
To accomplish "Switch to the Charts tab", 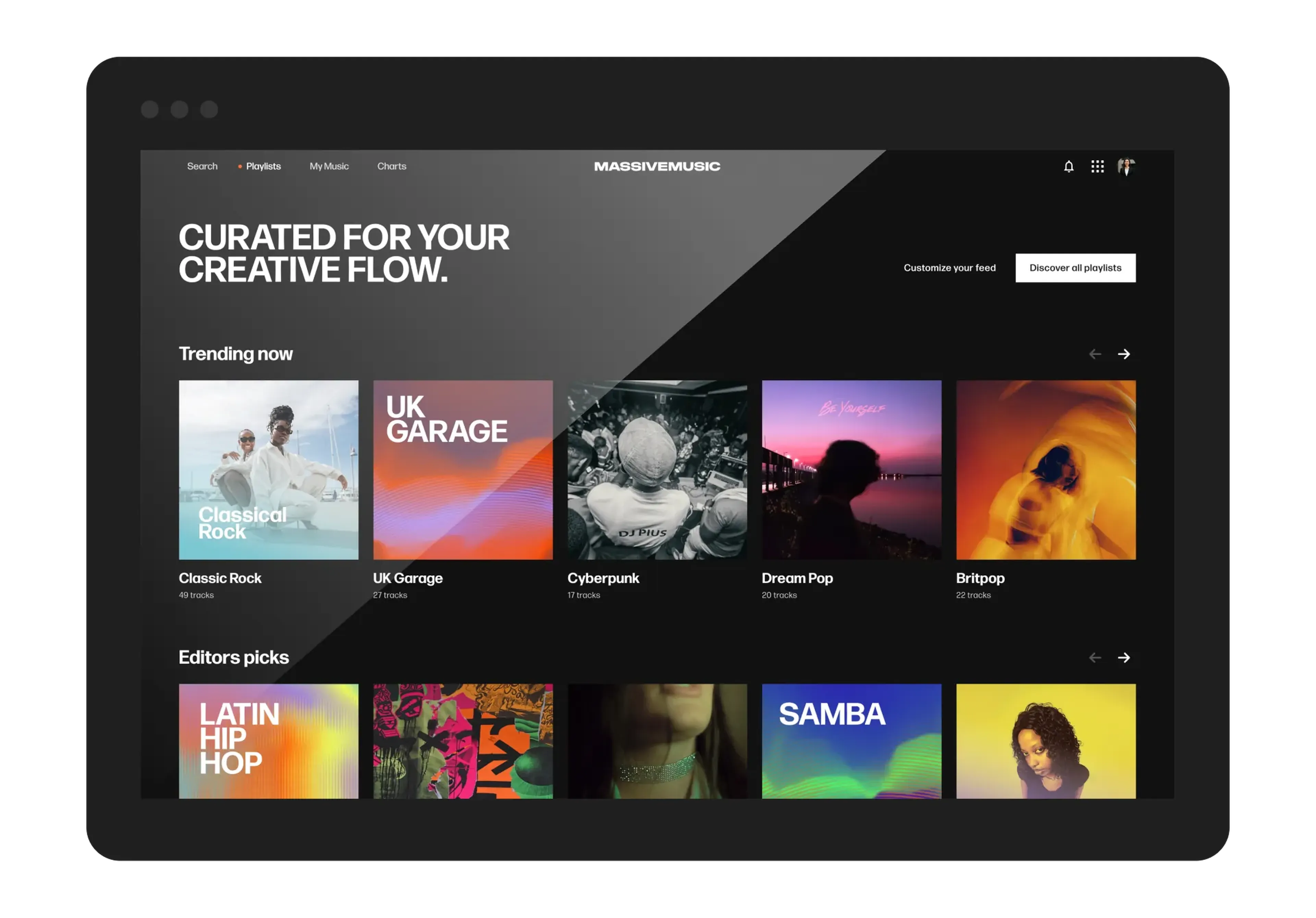I will click(391, 166).
